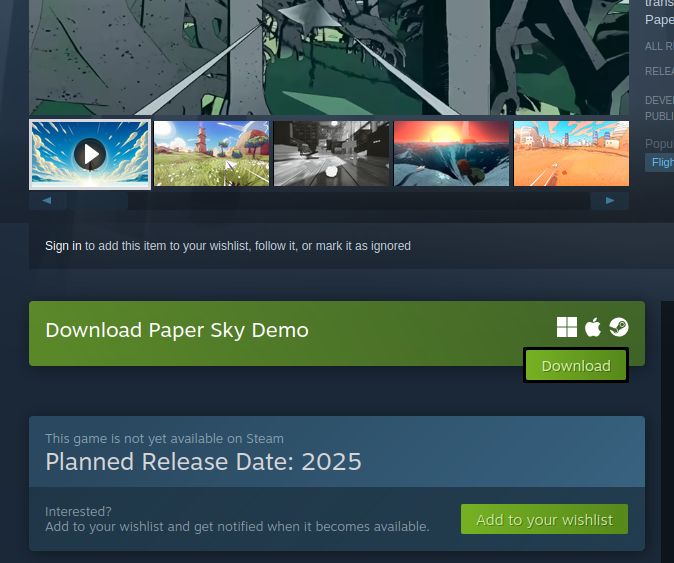Select the orange desert city thumbnail
Image resolution: width=674 pixels, height=563 pixels.
point(571,153)
